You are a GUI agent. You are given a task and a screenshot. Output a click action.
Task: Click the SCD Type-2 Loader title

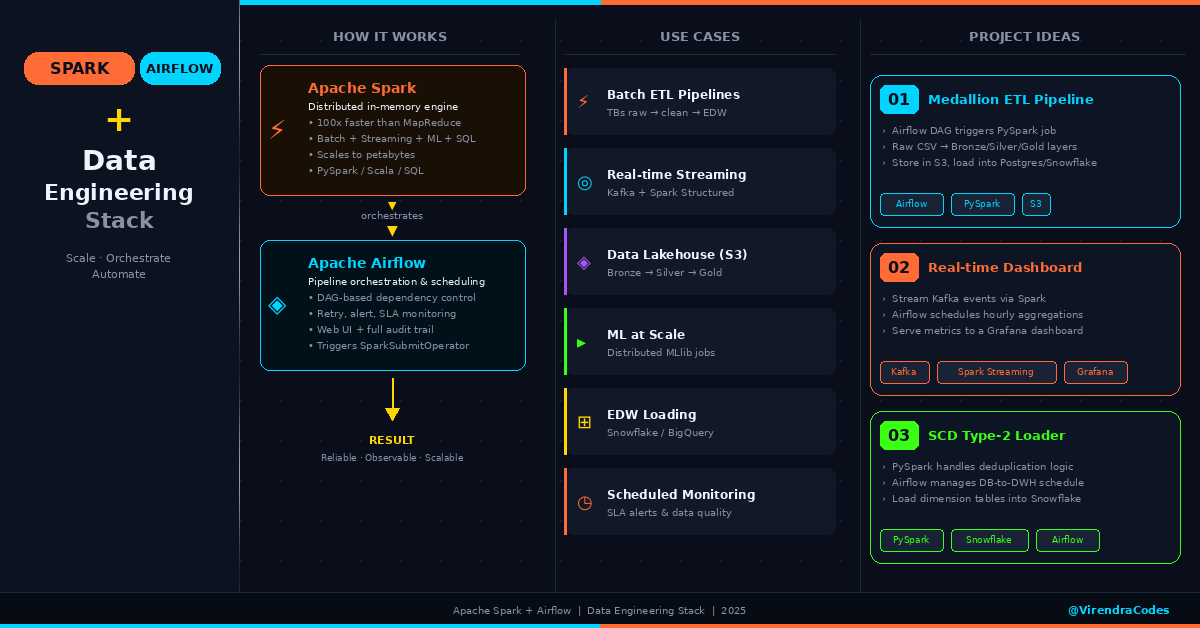[996, 435]
